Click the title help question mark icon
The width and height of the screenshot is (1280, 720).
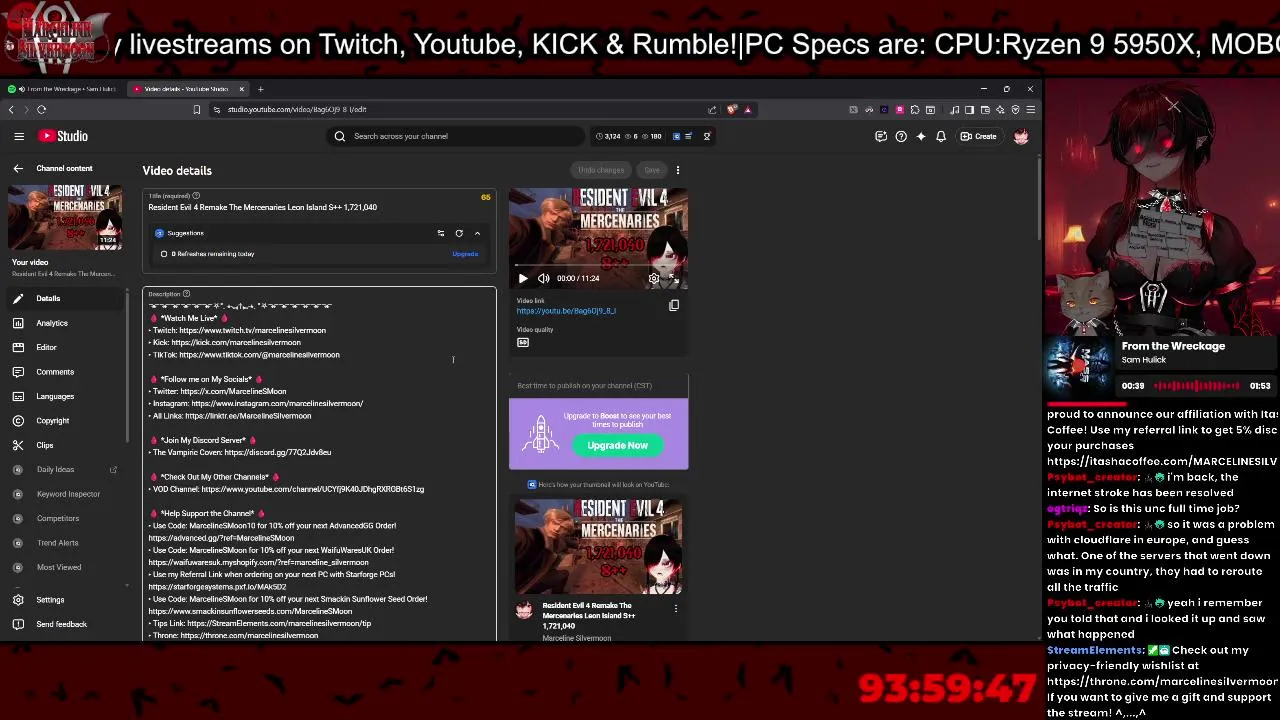pos(196,195)
